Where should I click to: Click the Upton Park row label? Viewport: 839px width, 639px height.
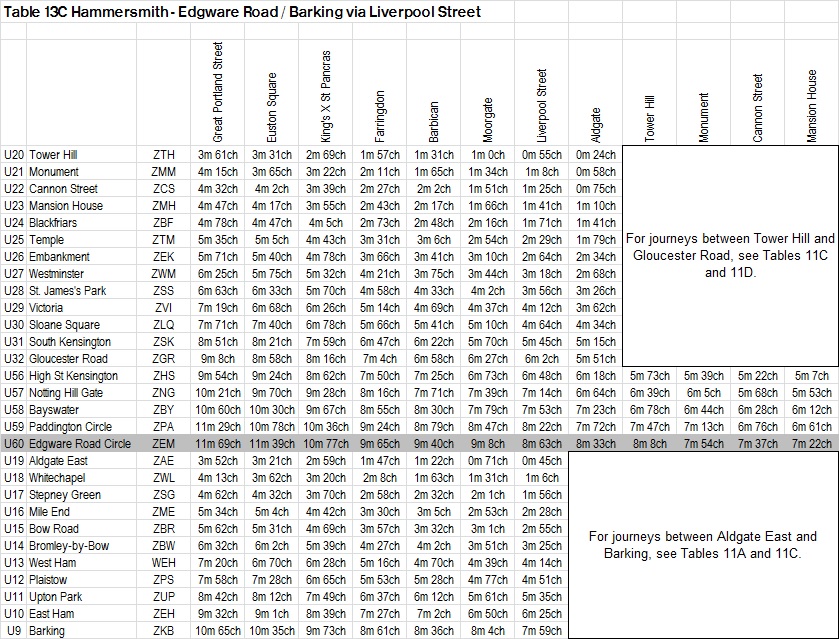pyautogui.click(x=56, y=597)
